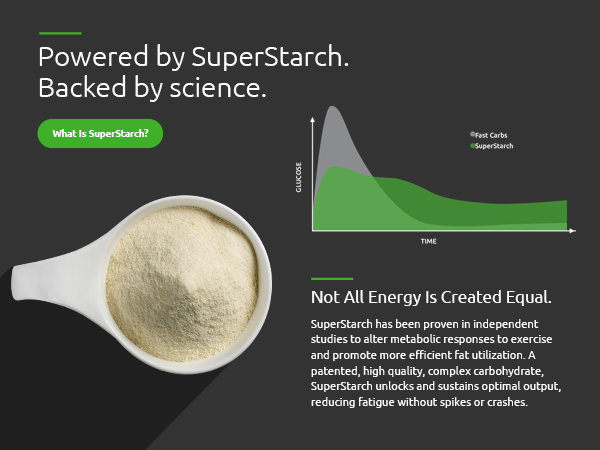This screenshot has height=450, width=600.
Task: Click the TIME axis label
Action: point(428,242)
